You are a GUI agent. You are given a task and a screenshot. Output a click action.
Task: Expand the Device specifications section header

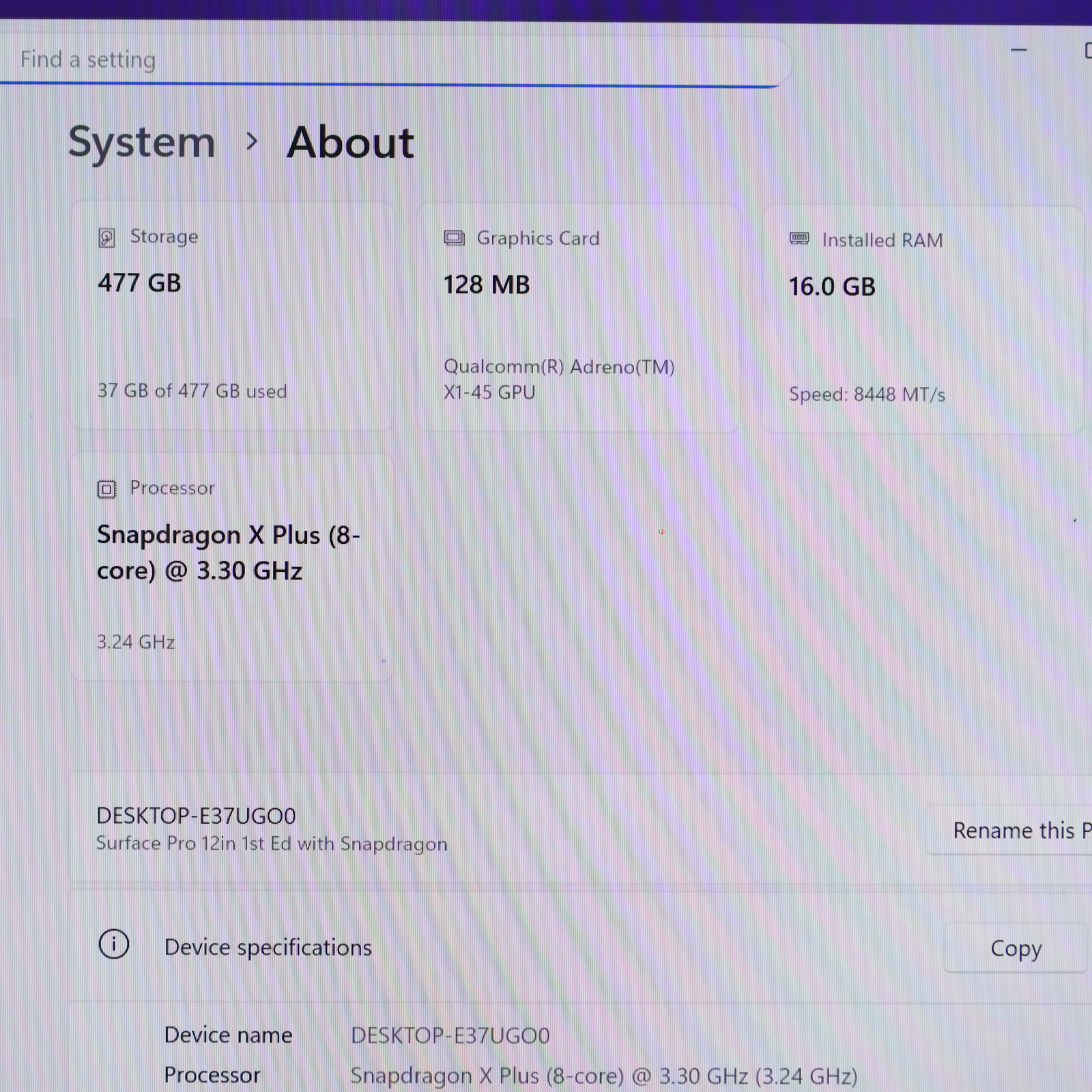(x=580, y=947)
